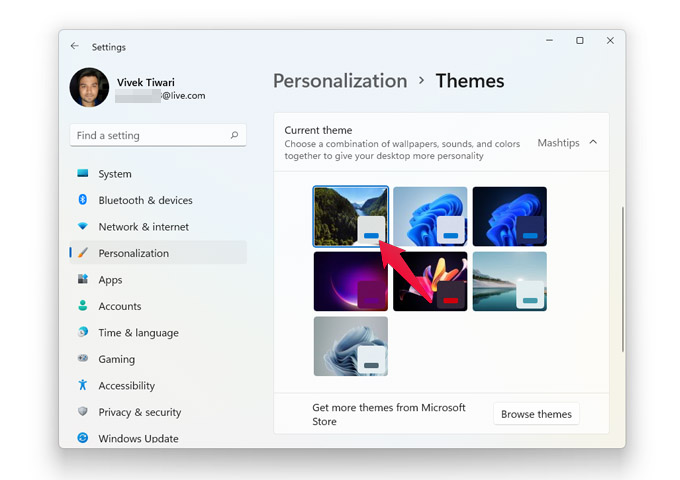Click the Mashtips current theme name

click(558, 143)
